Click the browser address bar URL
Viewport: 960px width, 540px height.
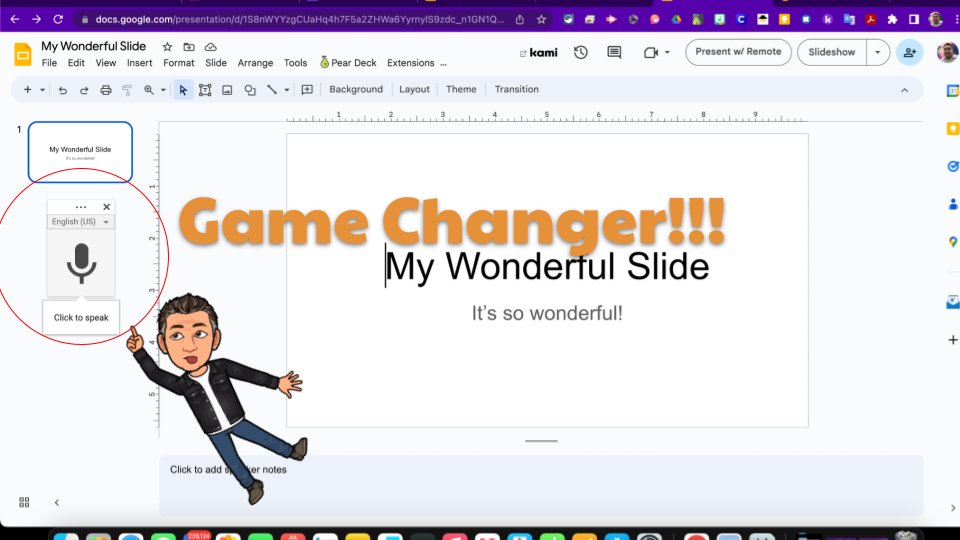click(x=300, y=19)
